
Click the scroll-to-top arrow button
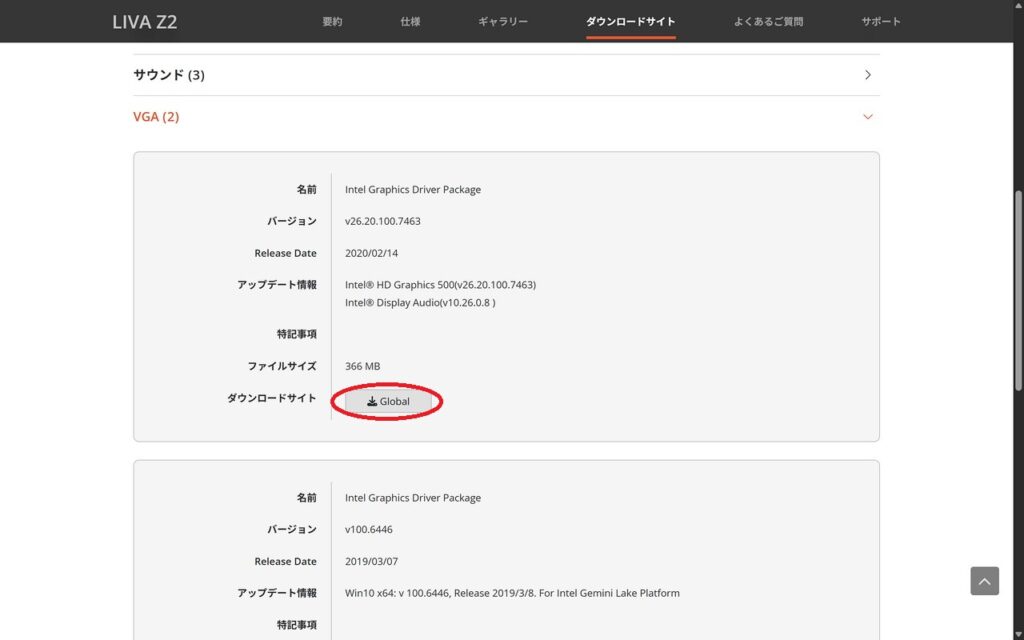point(984,581)
